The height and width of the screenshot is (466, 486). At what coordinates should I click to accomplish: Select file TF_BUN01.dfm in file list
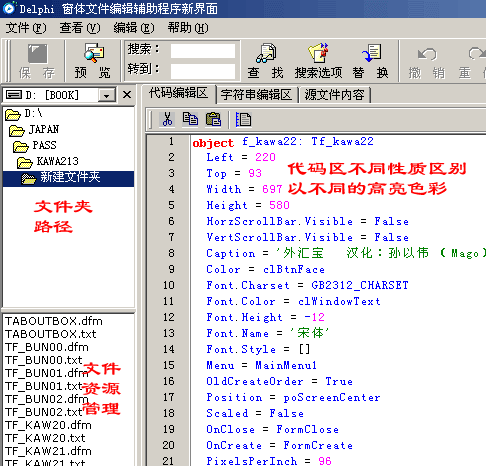click(47, 373)
